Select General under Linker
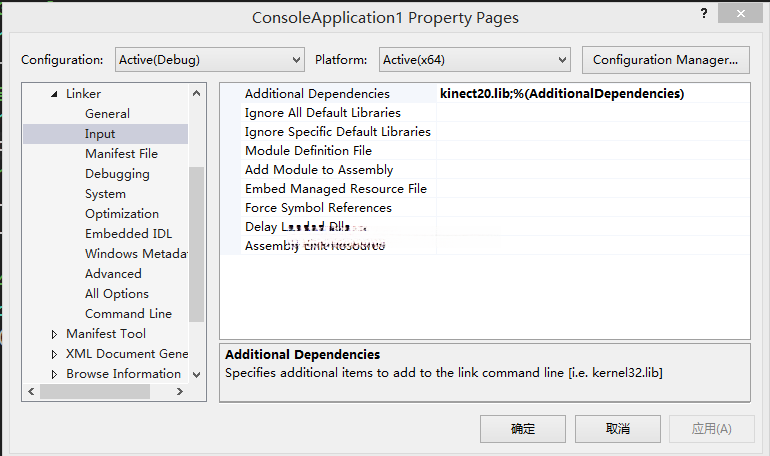 pyautogui.click(x=107, y=114)
